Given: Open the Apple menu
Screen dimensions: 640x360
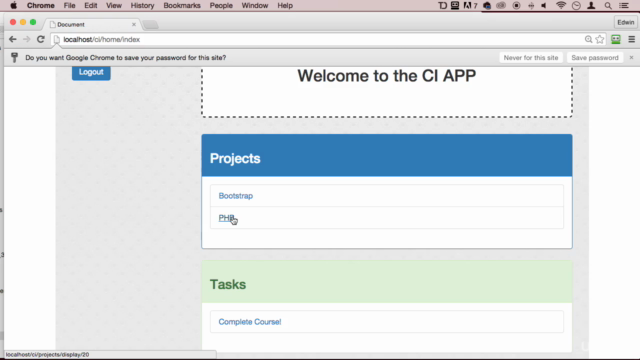Looking at the screenshot, I should (x=13, y=5).
